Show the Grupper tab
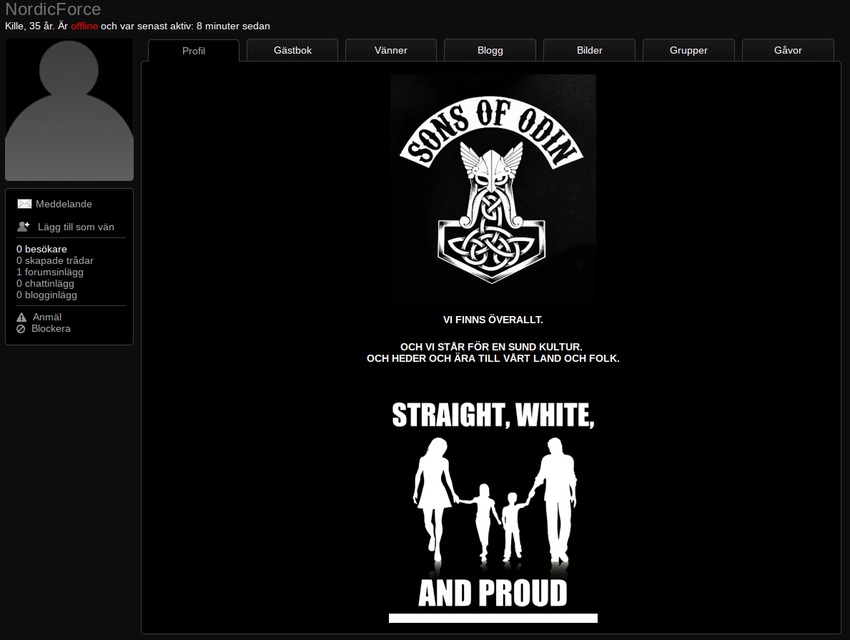Viewport: 850px width, 640px height. coord(688,50)
